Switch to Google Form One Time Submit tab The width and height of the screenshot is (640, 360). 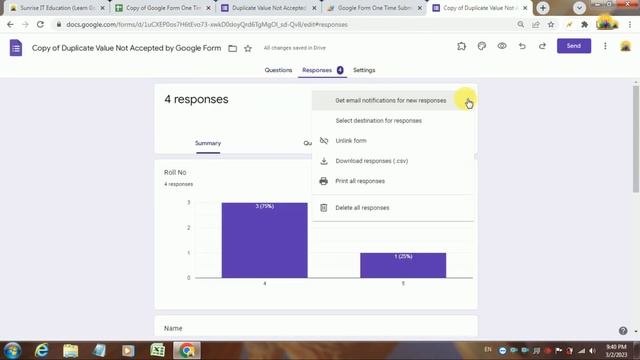click(374, 8)
